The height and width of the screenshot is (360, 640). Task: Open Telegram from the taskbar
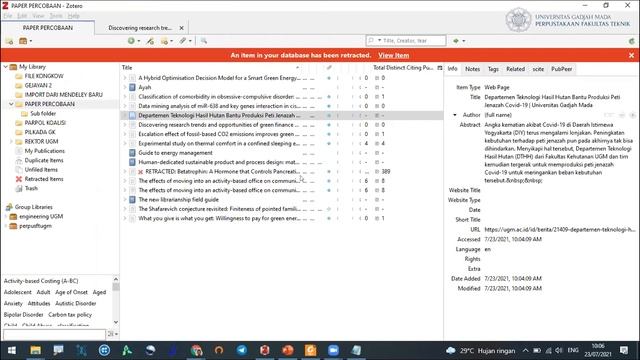click(x=242, y=350)
